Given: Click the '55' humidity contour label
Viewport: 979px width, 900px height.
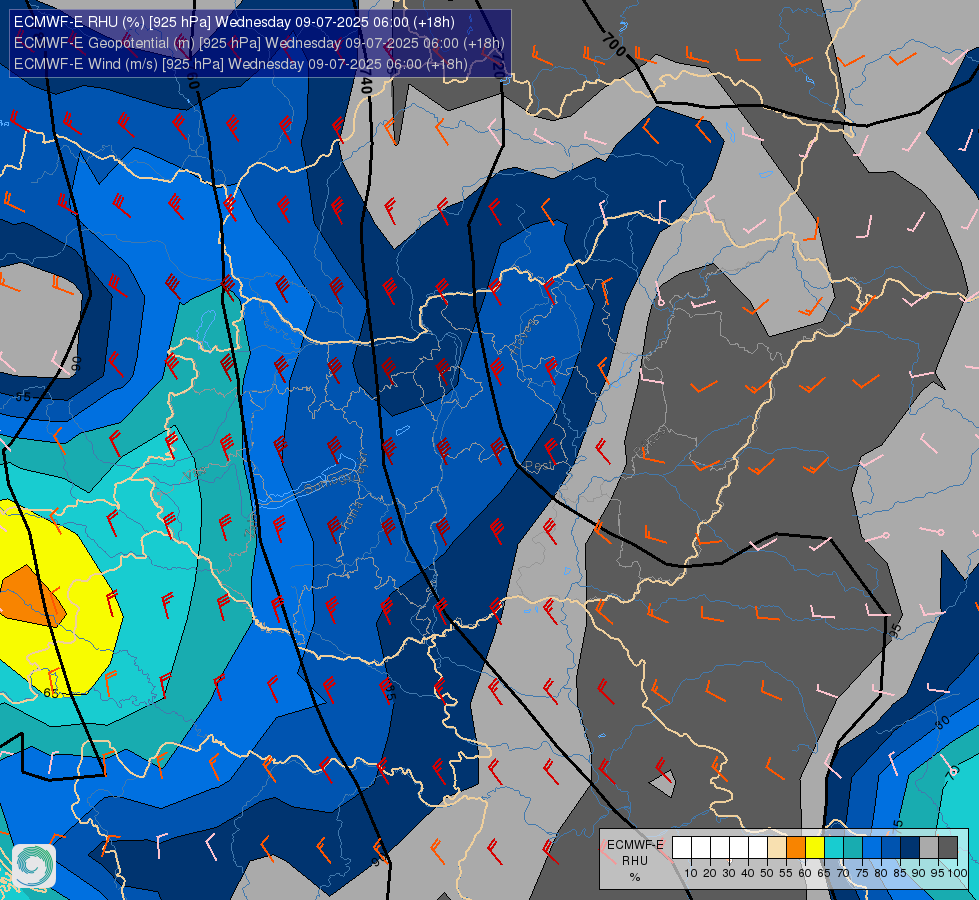Looking at the screenshot, I should pos(23,397).
